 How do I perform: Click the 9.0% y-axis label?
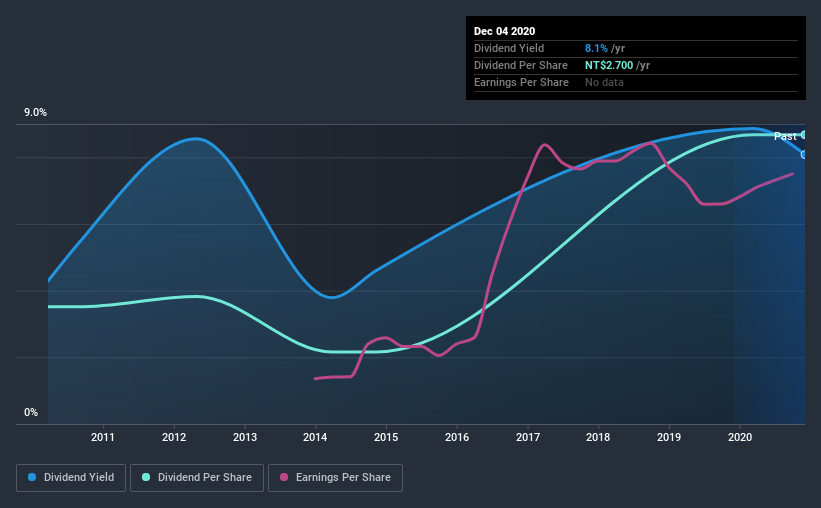tap(35, 113)
